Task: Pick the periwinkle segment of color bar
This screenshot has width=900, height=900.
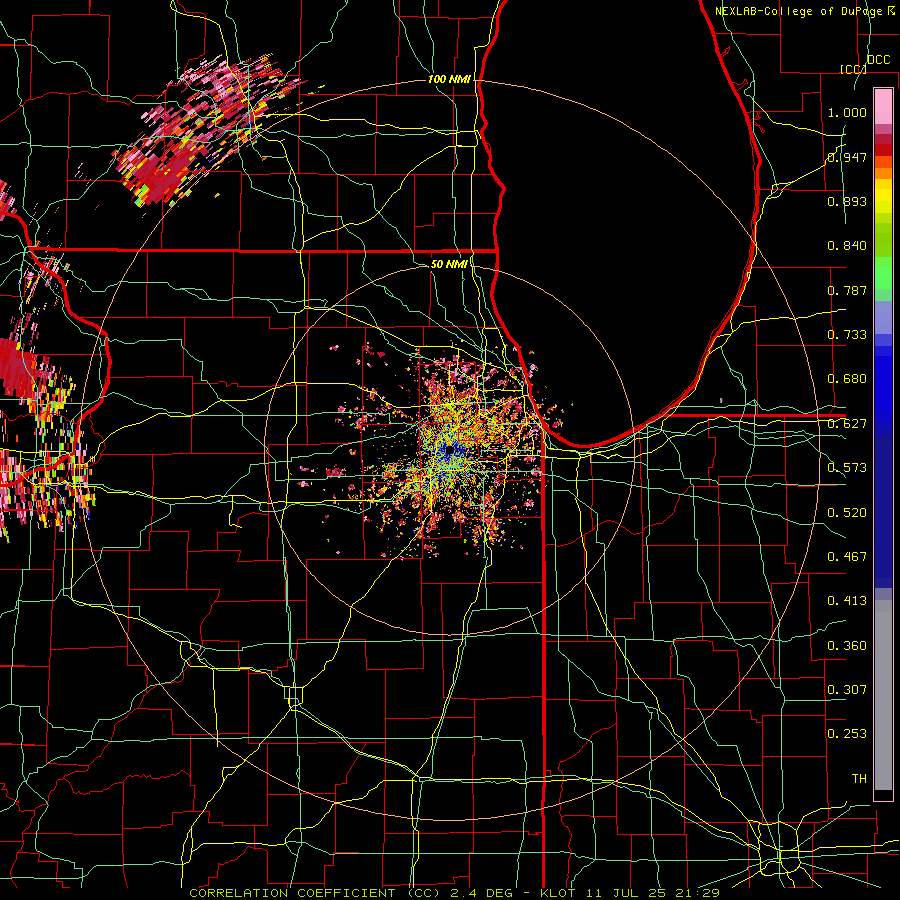Action: tap(883, 317)
